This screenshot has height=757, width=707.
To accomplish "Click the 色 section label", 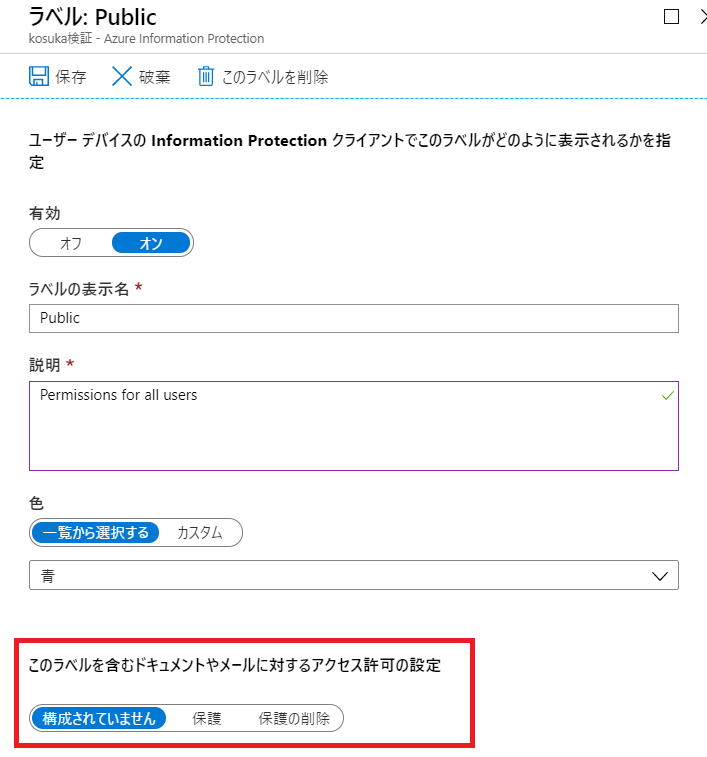I will (36, 503).
